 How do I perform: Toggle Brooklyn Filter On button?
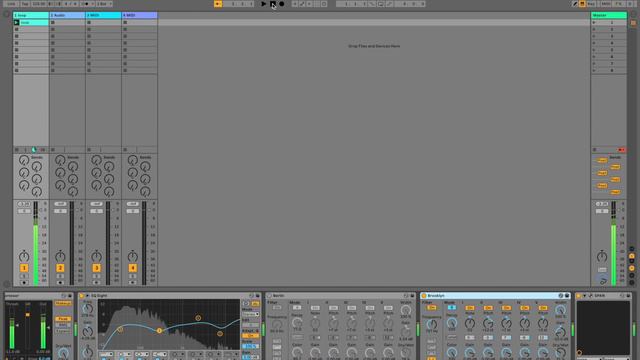[431, 308]
